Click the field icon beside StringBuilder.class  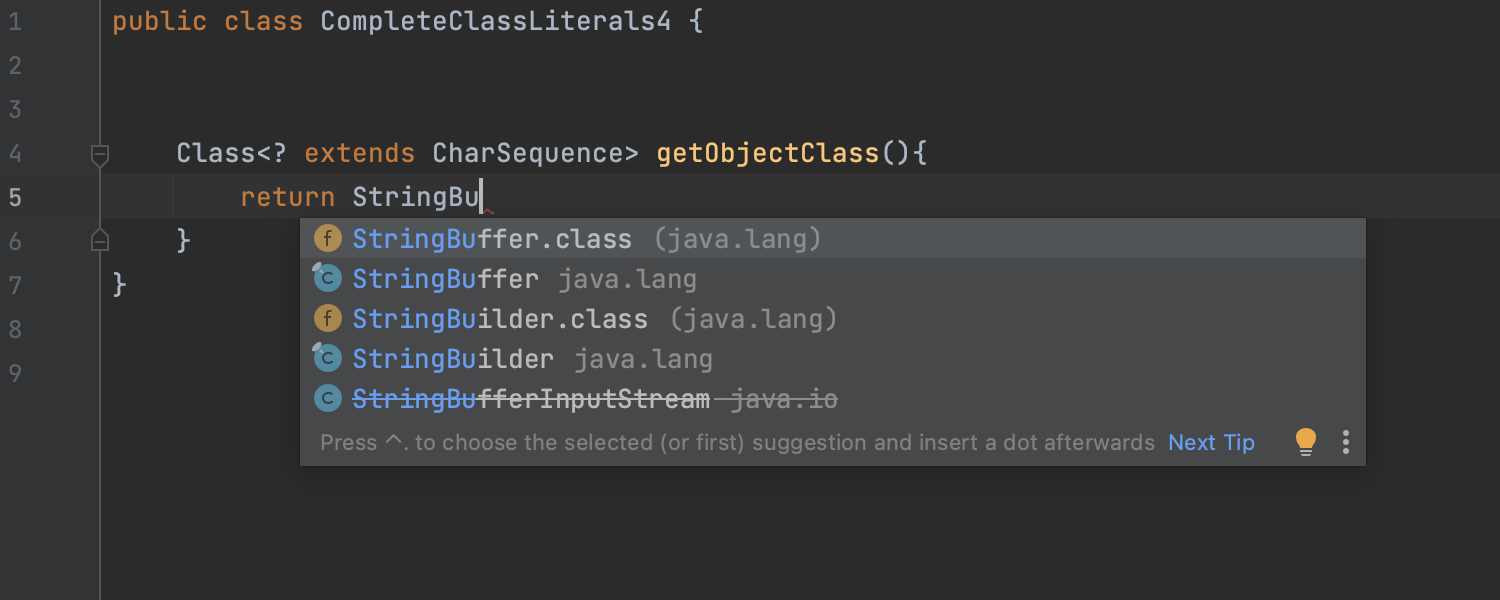coord(328,319)
